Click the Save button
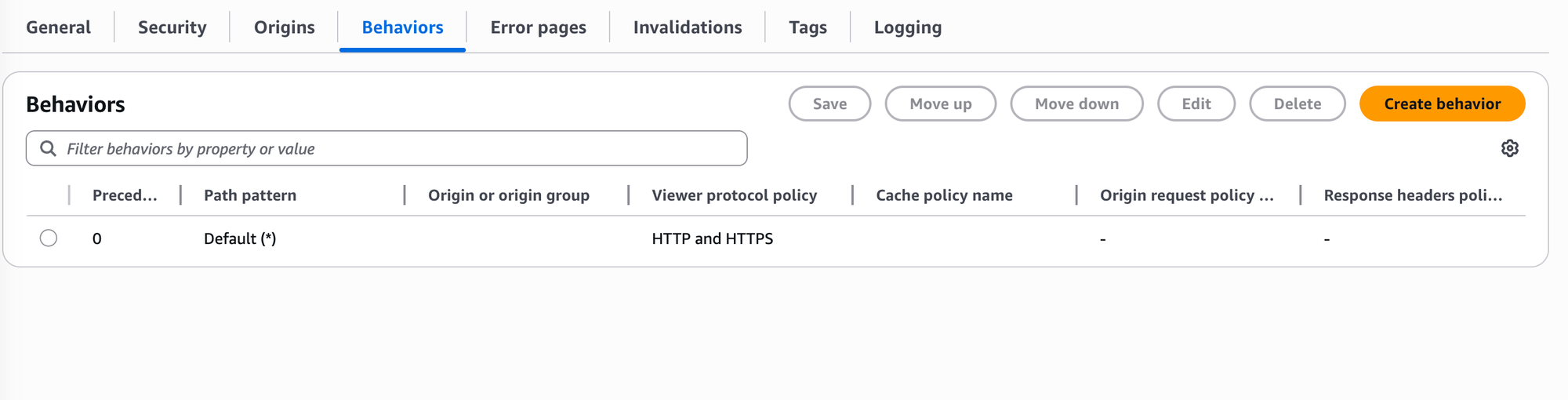 829,104
